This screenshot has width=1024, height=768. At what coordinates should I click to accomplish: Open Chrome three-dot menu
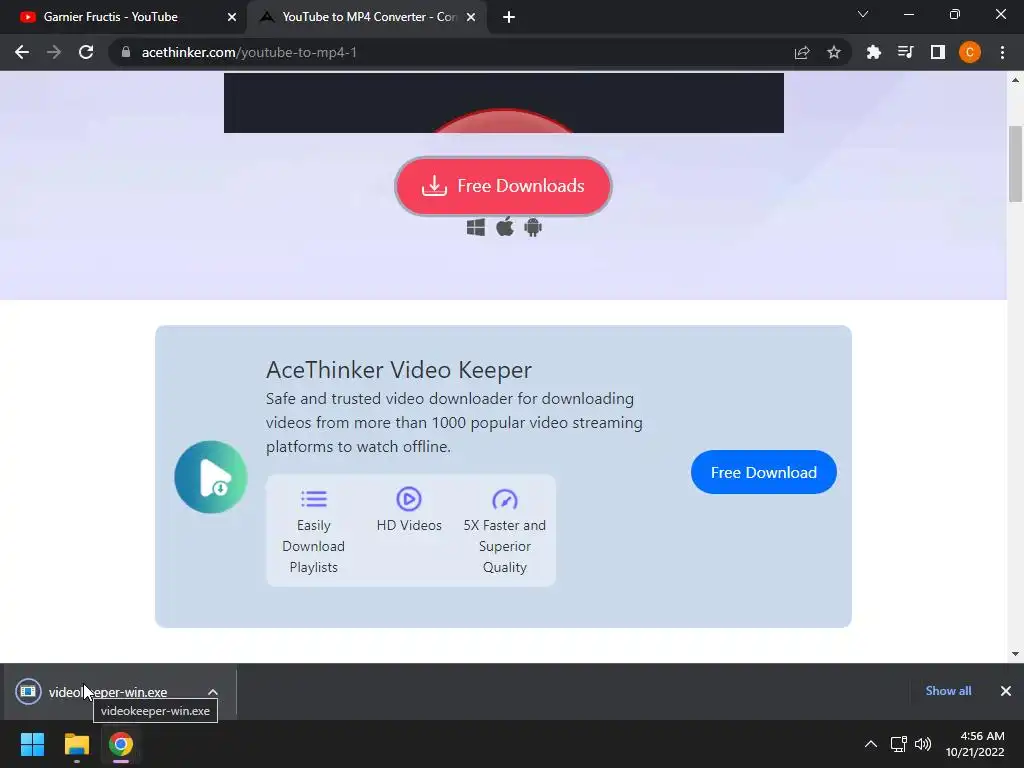click(1002, 52)
